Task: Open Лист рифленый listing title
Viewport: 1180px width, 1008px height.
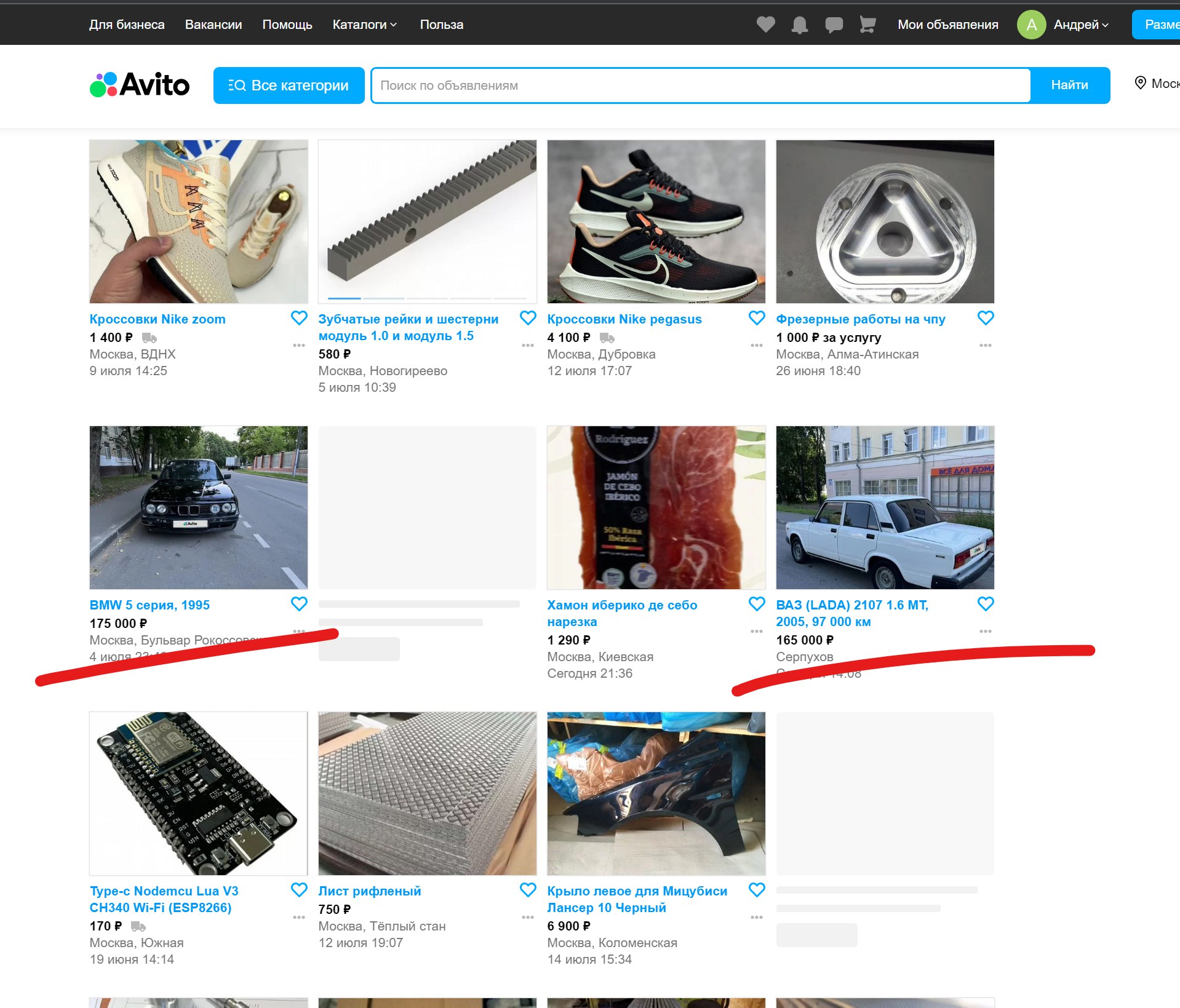Action: (370, 891)
